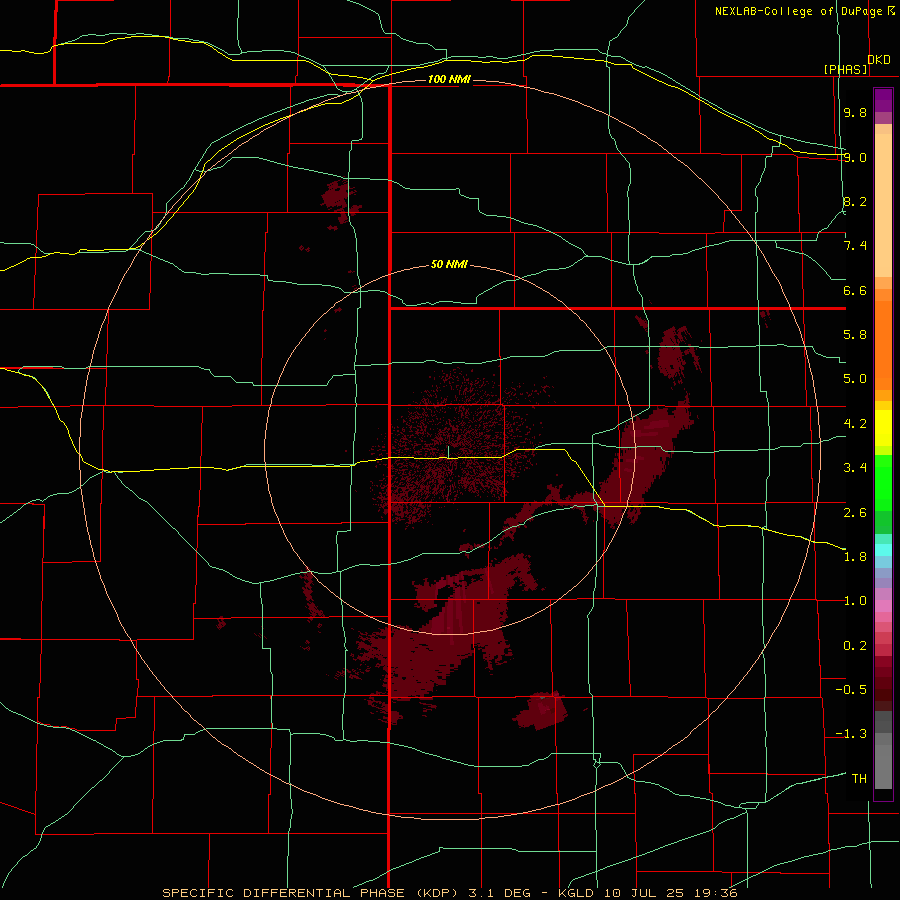Click the 50 NMI range ring label
This screenshot has width=900, height=900.
pyautogui.click(x=449, y=264)
